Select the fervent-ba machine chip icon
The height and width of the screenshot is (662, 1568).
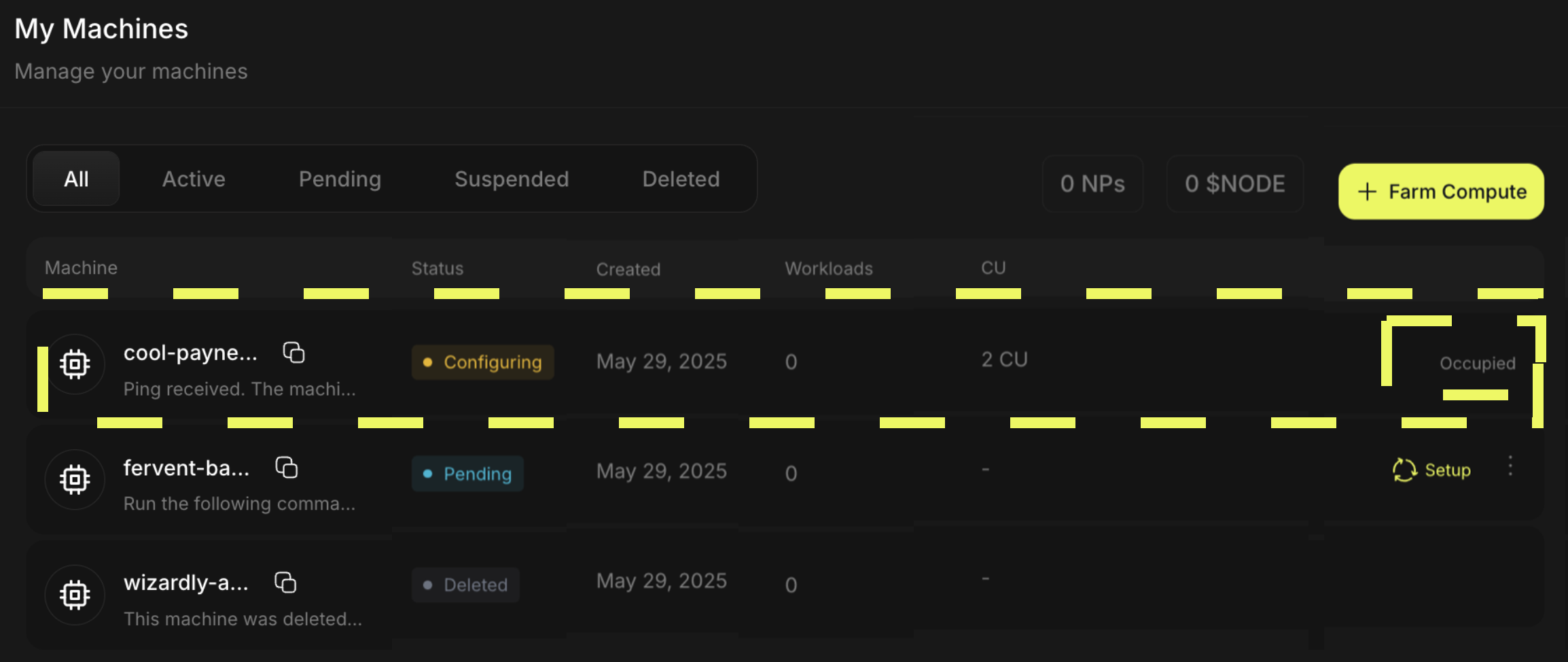click(x=75, y=479)
